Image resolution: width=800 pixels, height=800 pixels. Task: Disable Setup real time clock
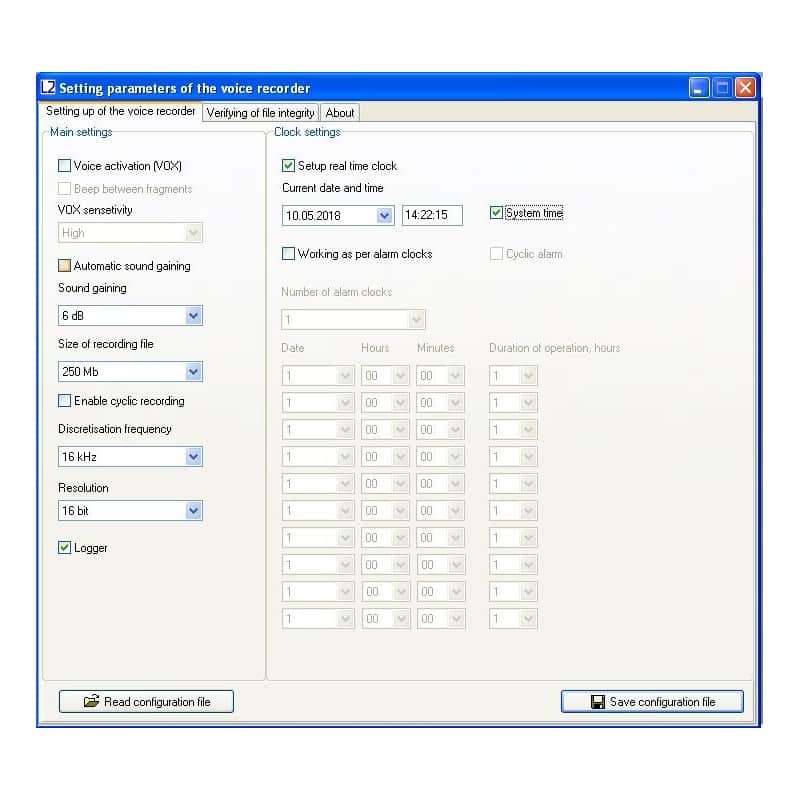289,166
